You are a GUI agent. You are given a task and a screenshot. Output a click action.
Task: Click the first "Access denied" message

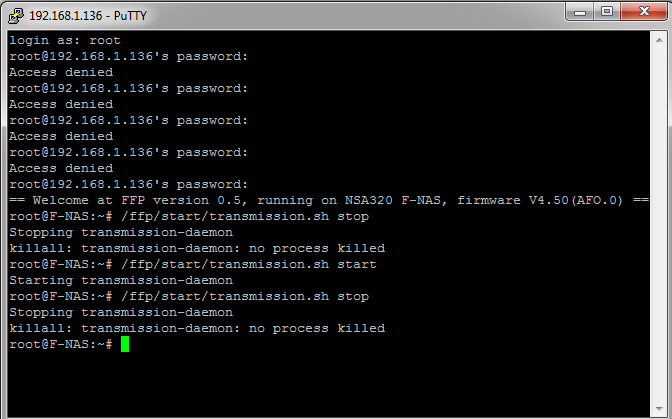coord(61,72)
